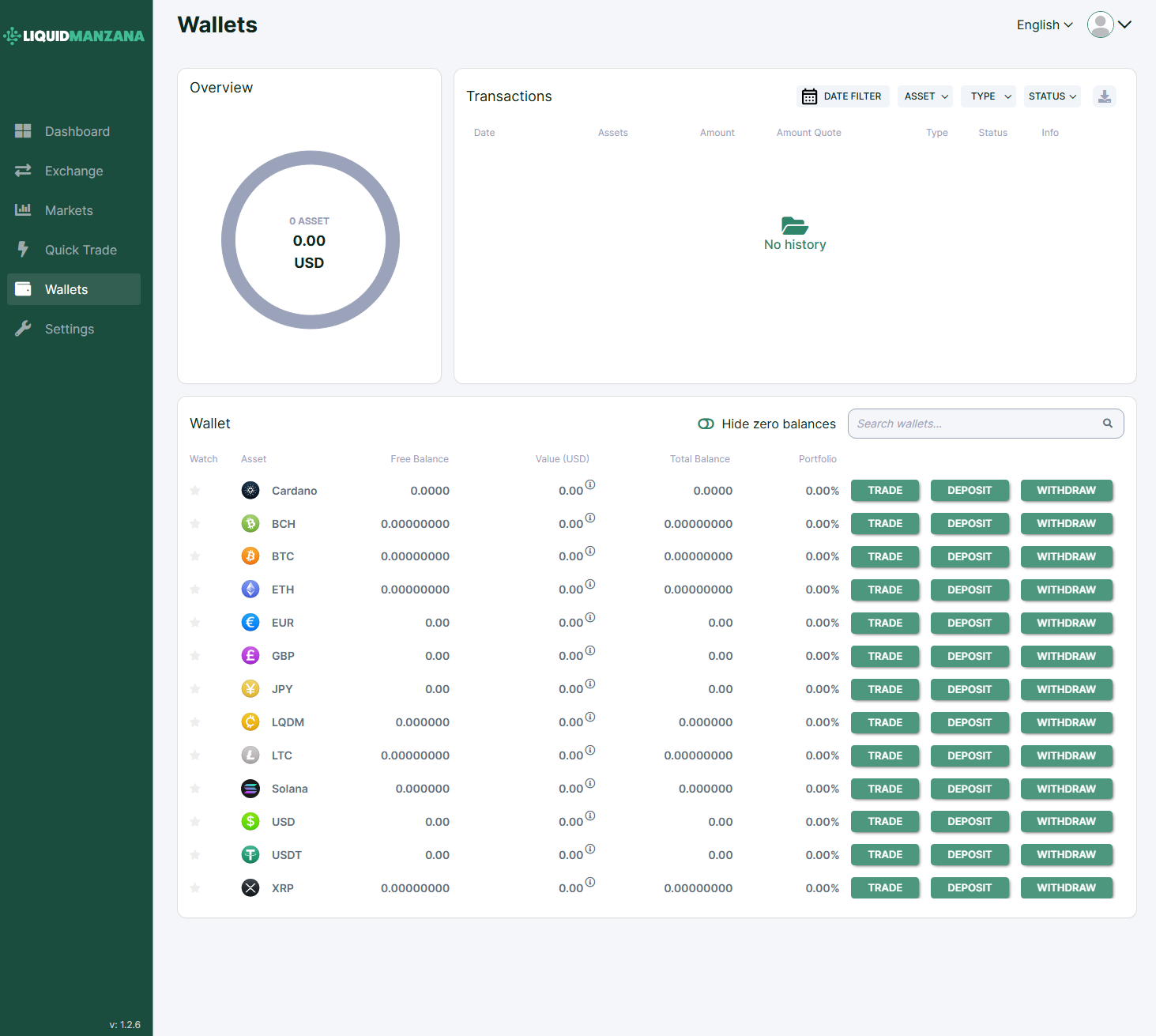
Task: Click the Ethereum ETH coin icon
Action: coord(250,590)
